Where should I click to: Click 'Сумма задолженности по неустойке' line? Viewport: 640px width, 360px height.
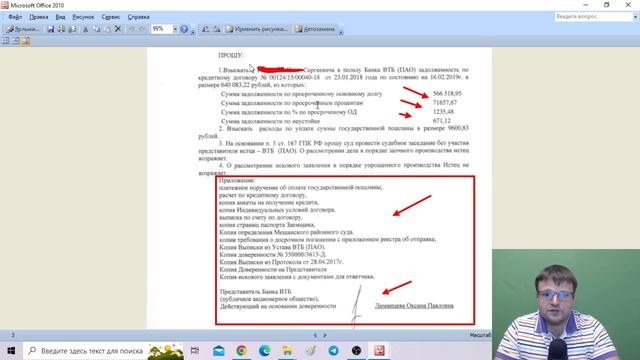pyautogui.click(x=271, y=121)
